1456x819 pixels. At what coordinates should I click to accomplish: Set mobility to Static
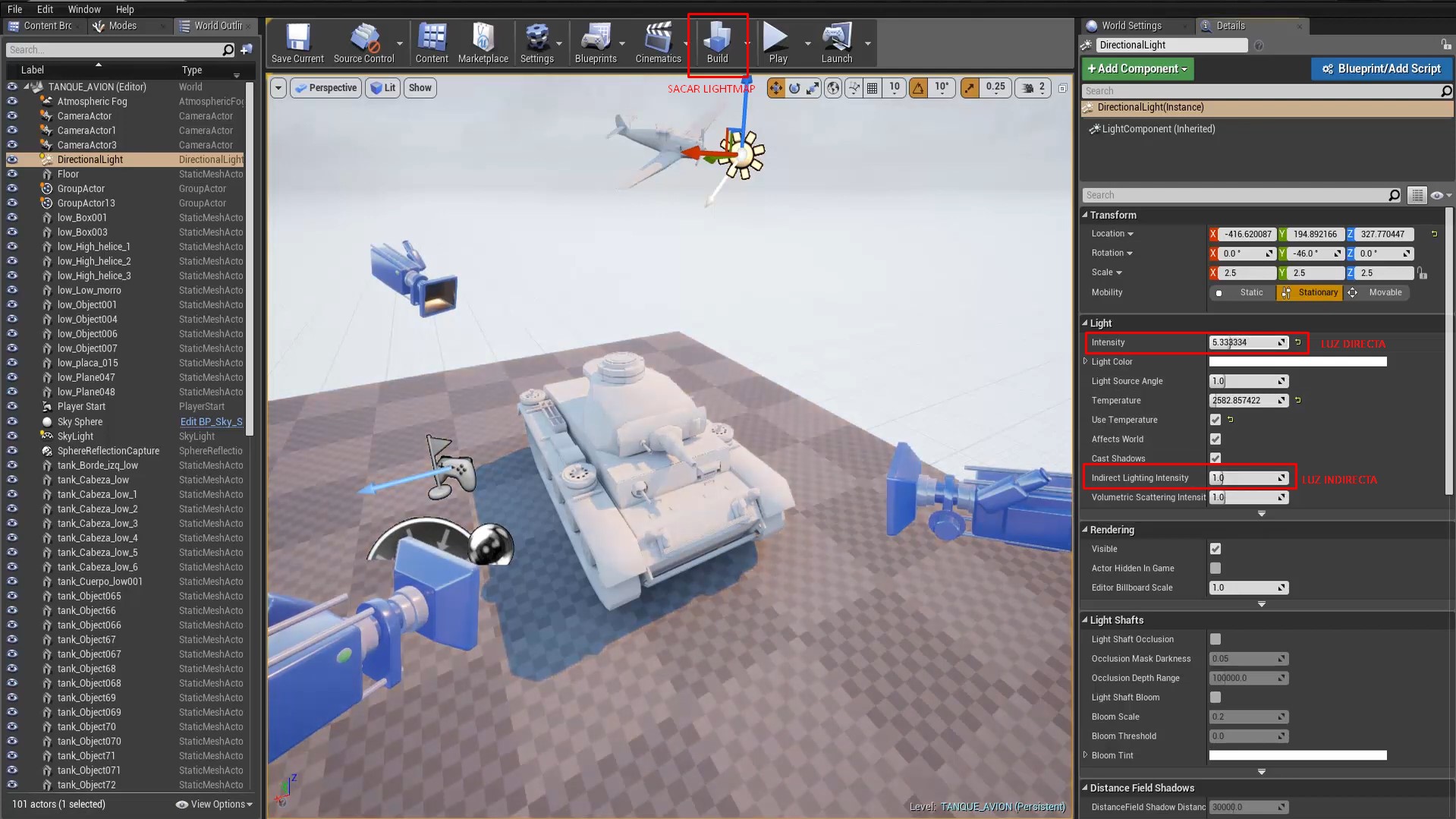pyautogui.click(x=1243, y=292)
